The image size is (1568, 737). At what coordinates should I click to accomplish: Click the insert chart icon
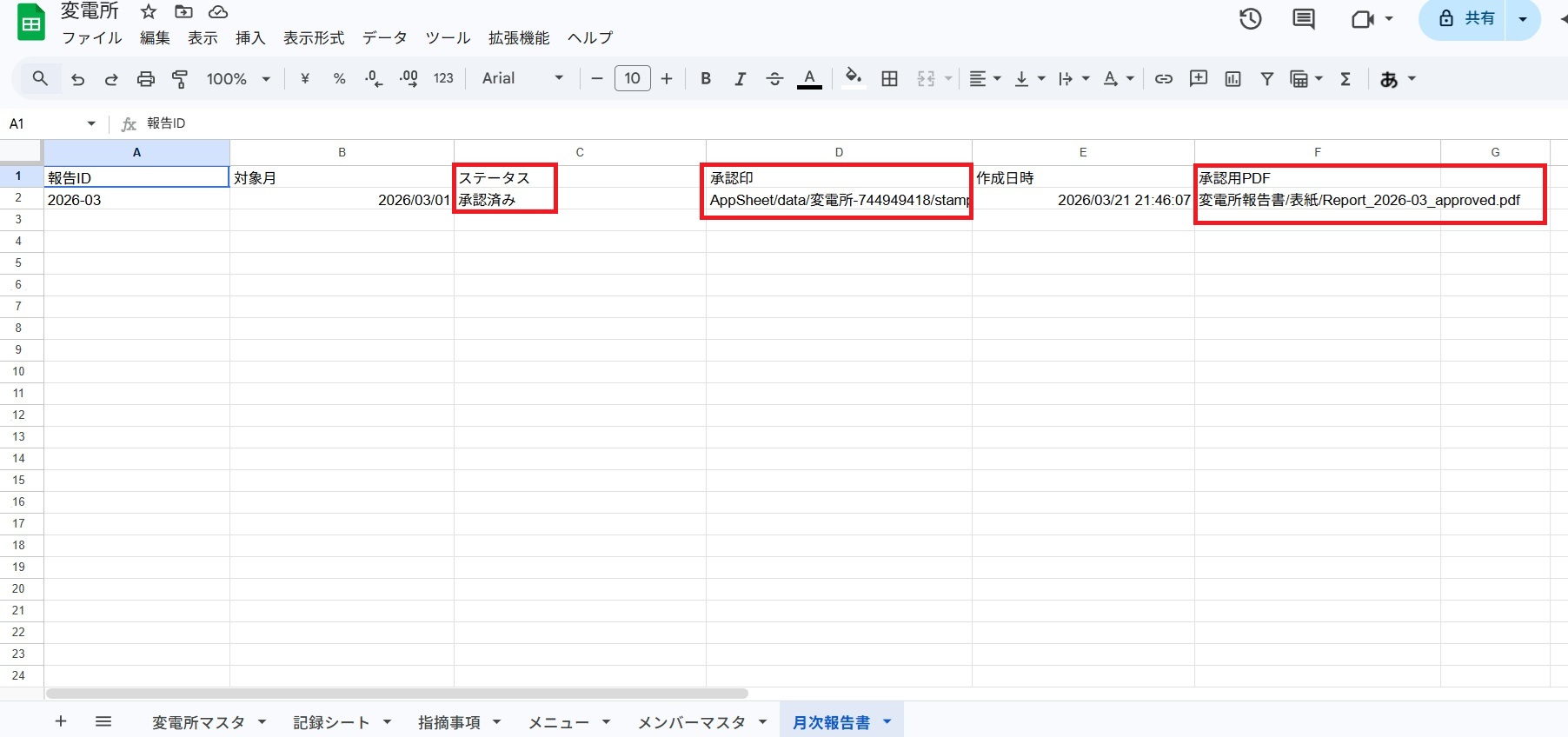1232,79
